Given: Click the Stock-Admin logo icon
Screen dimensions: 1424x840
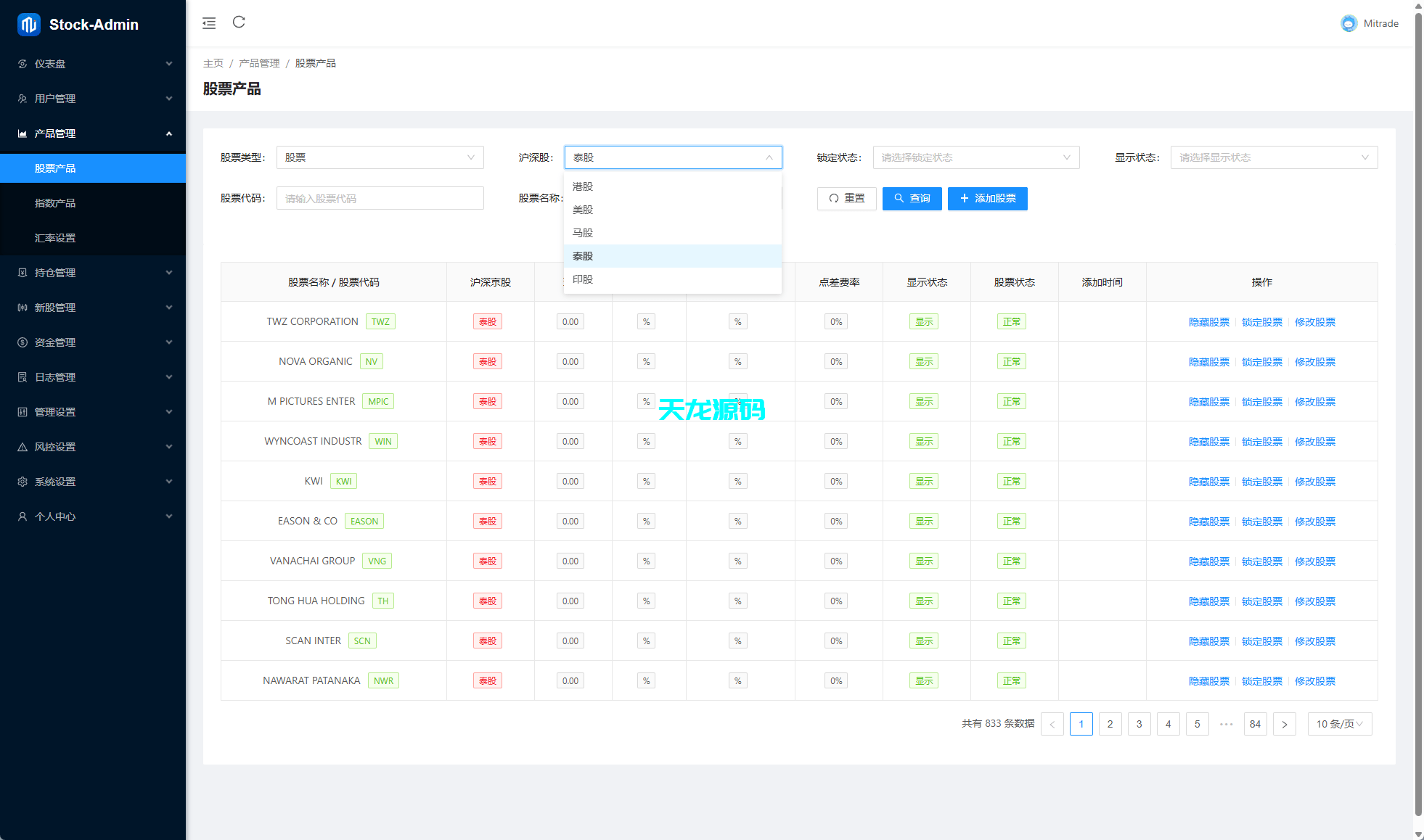Looking at the screenshot, I should (28, 25).
